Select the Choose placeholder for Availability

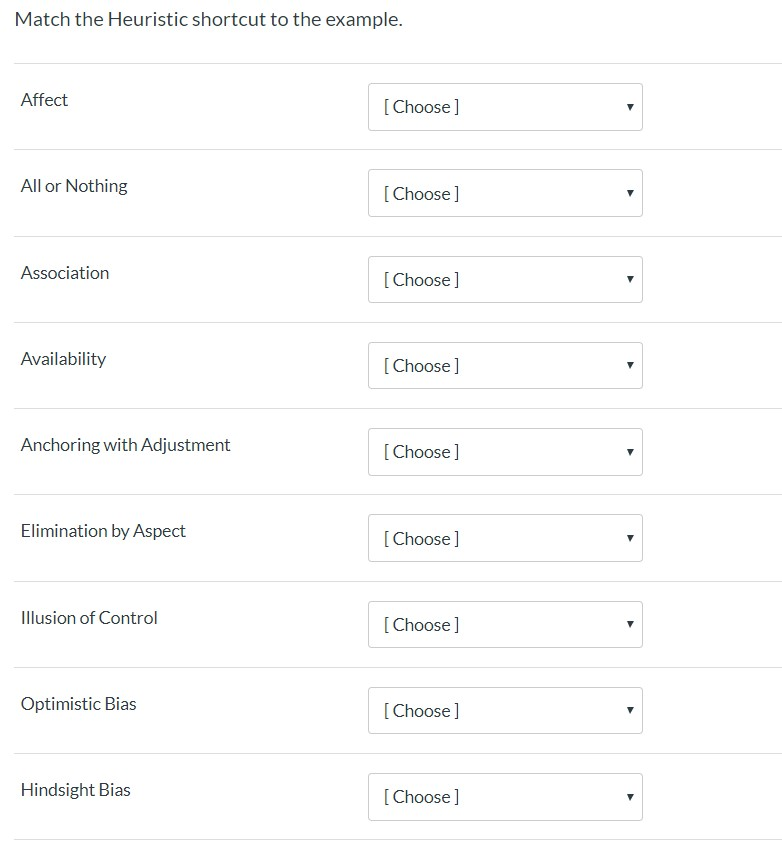tap(420, 365)
